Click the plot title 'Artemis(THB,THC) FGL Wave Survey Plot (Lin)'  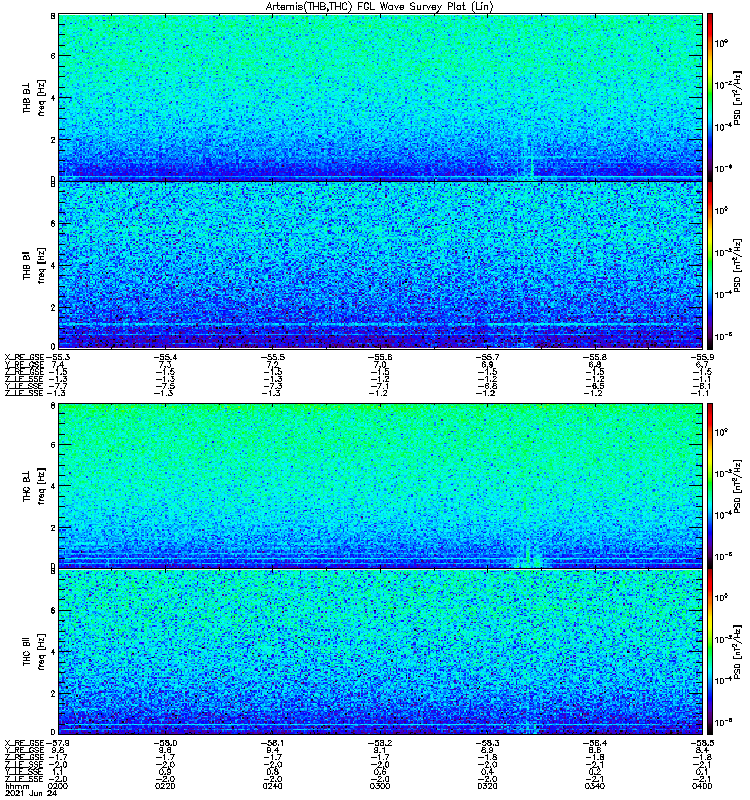tap(379, 7)
